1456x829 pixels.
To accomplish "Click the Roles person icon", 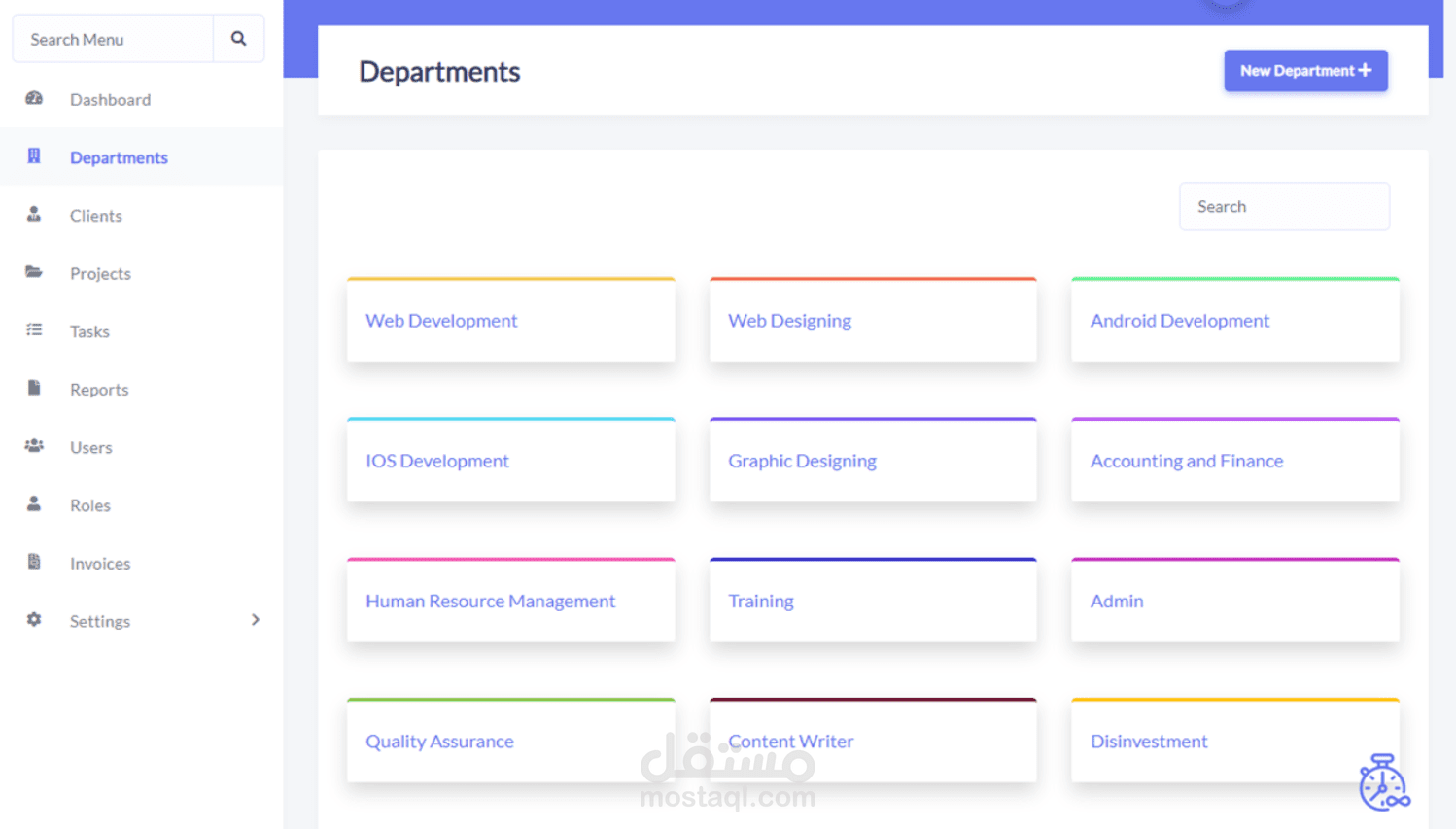I will 34,503.
